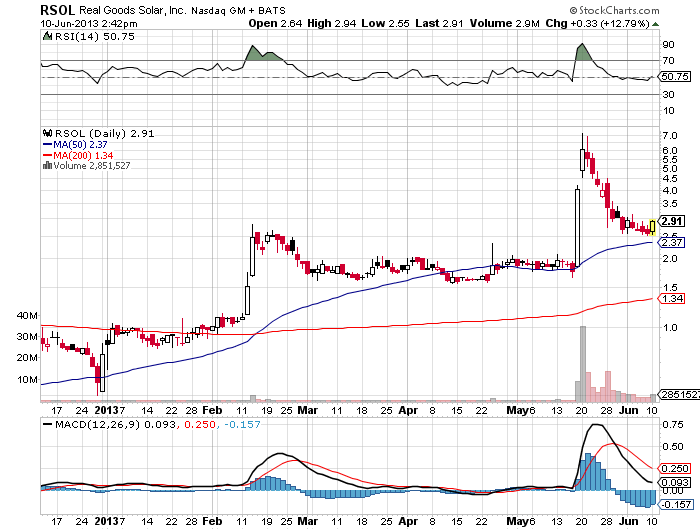Image resolution: width=700 pixels, height=530 pixels.
Task: Click the blue -0.157 histogram value in MACD label
Action: [242, 424]
